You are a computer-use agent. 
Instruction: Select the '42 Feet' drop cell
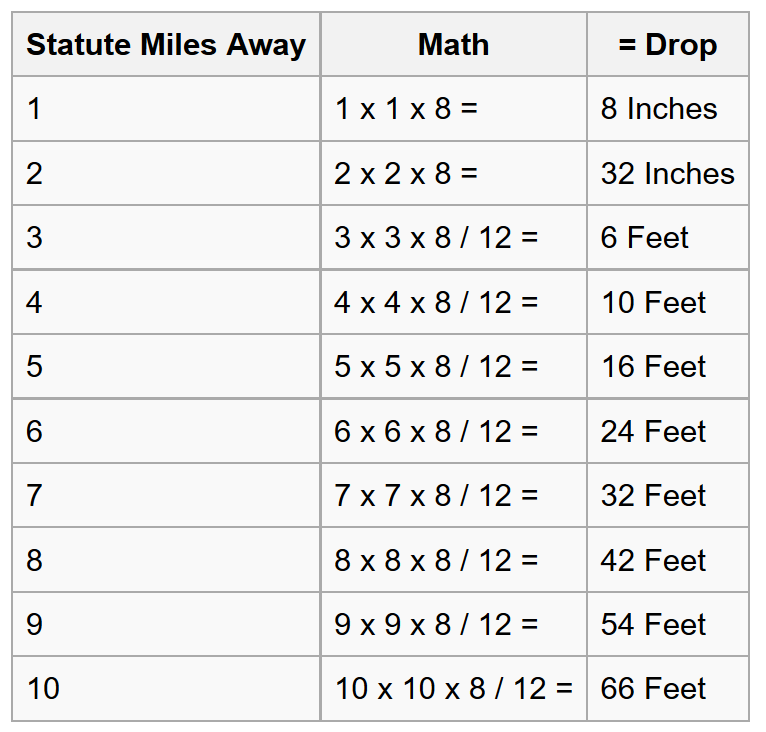[653, 561]
